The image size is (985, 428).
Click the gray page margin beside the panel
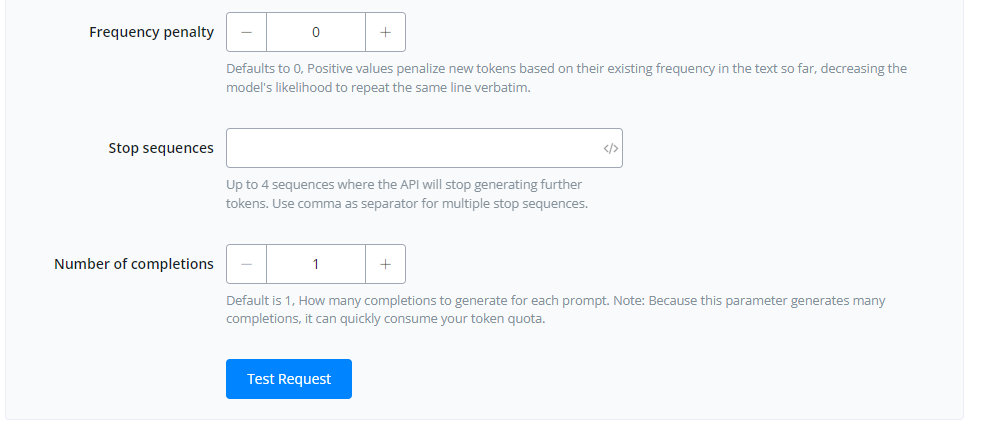[x=974, y=200]
